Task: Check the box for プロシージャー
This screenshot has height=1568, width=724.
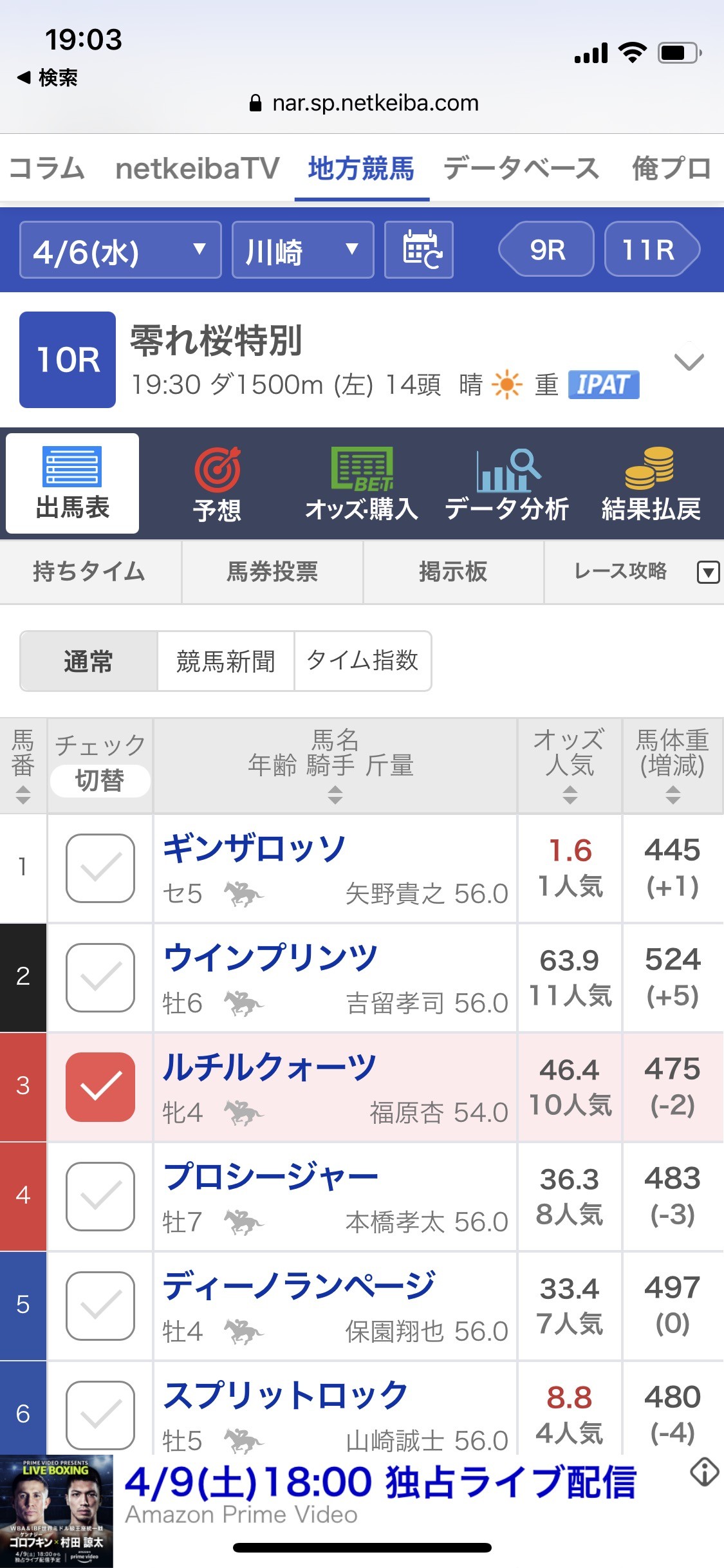Action: (100, 1196)
